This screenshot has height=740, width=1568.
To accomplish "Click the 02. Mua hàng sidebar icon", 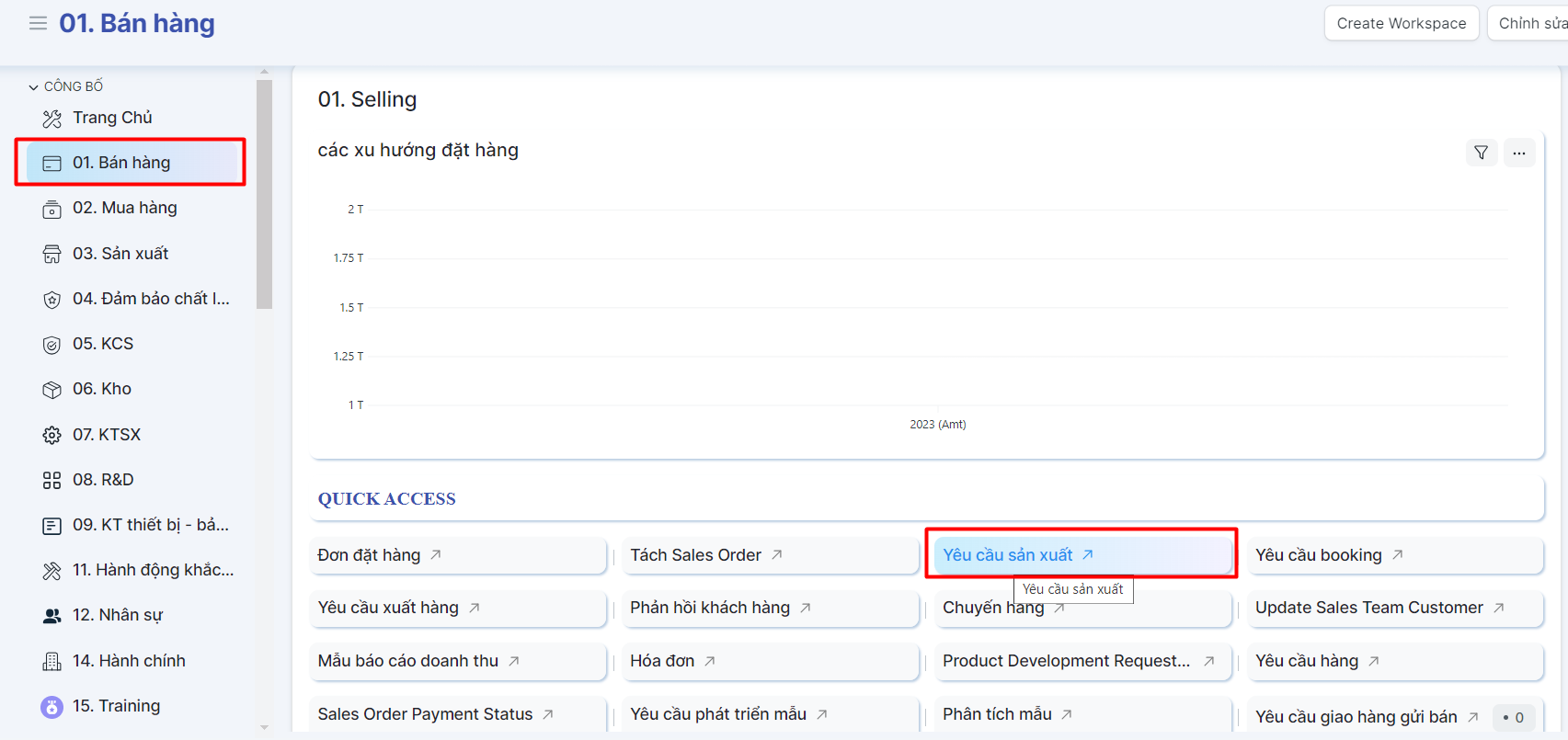I will pyautogui.click(x=52, y=209).
